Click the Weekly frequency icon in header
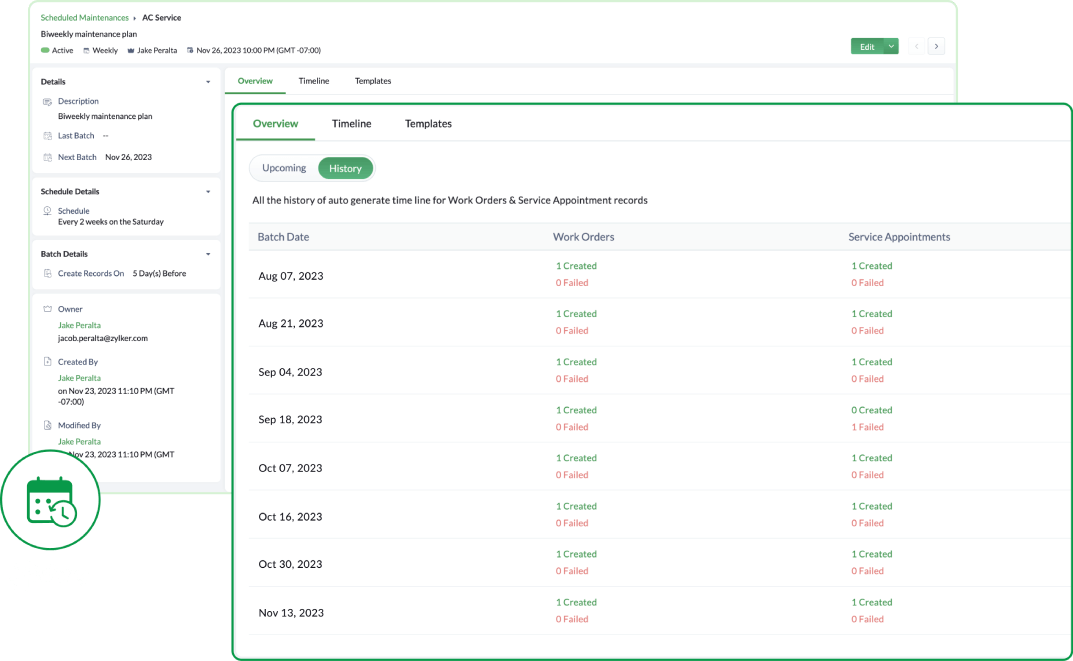1073x661 pixels. coord(86,50)
